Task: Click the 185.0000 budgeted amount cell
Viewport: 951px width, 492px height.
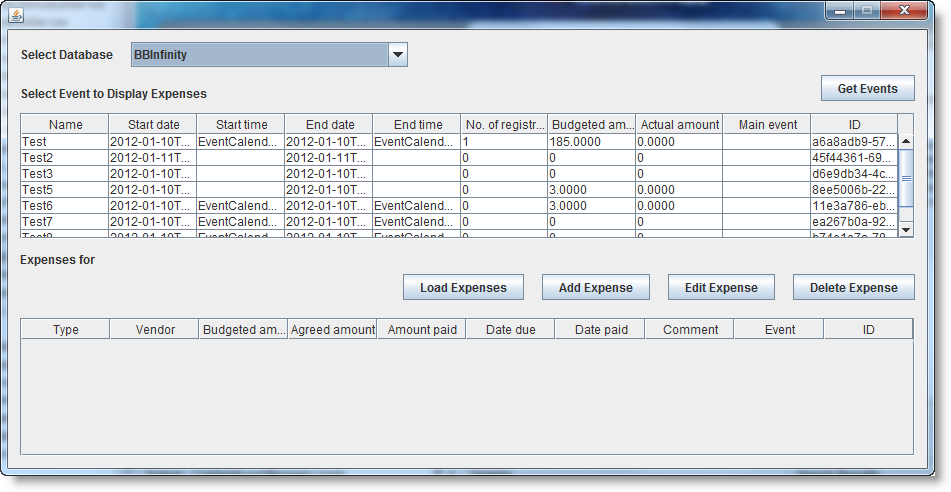Action: (591, 142)
